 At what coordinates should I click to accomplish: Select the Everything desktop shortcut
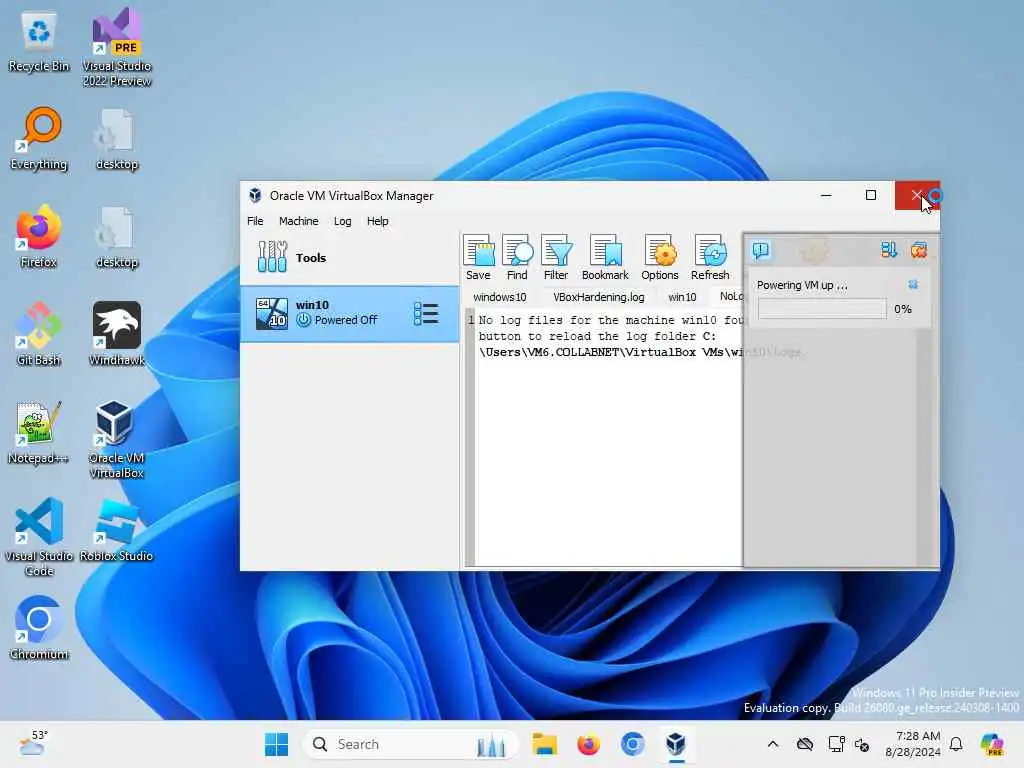39,139
